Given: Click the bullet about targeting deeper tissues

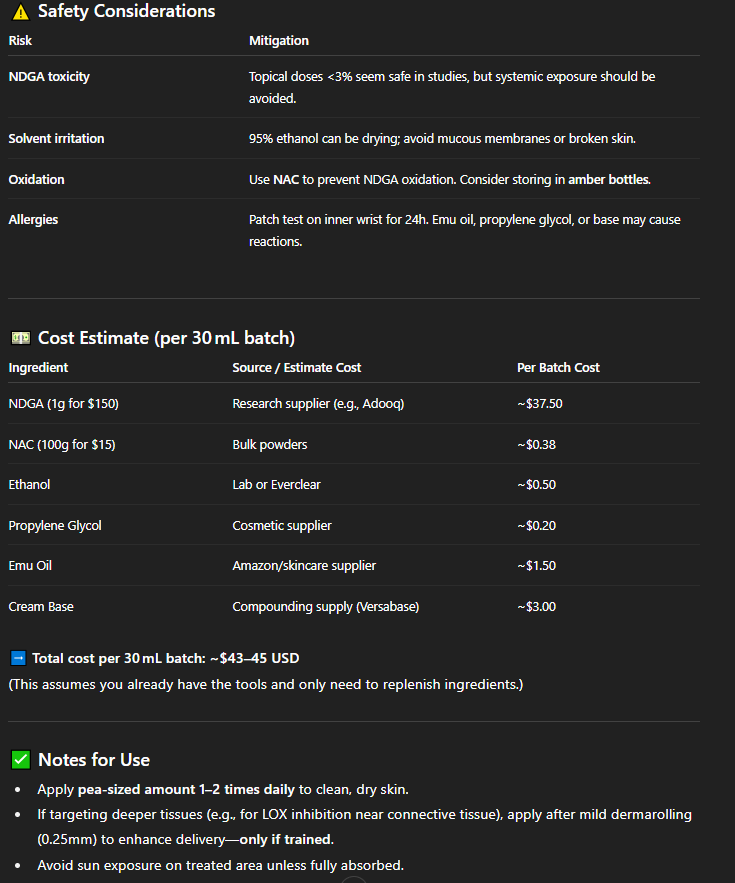Looking at the screenshot, I should coord(364,827).
